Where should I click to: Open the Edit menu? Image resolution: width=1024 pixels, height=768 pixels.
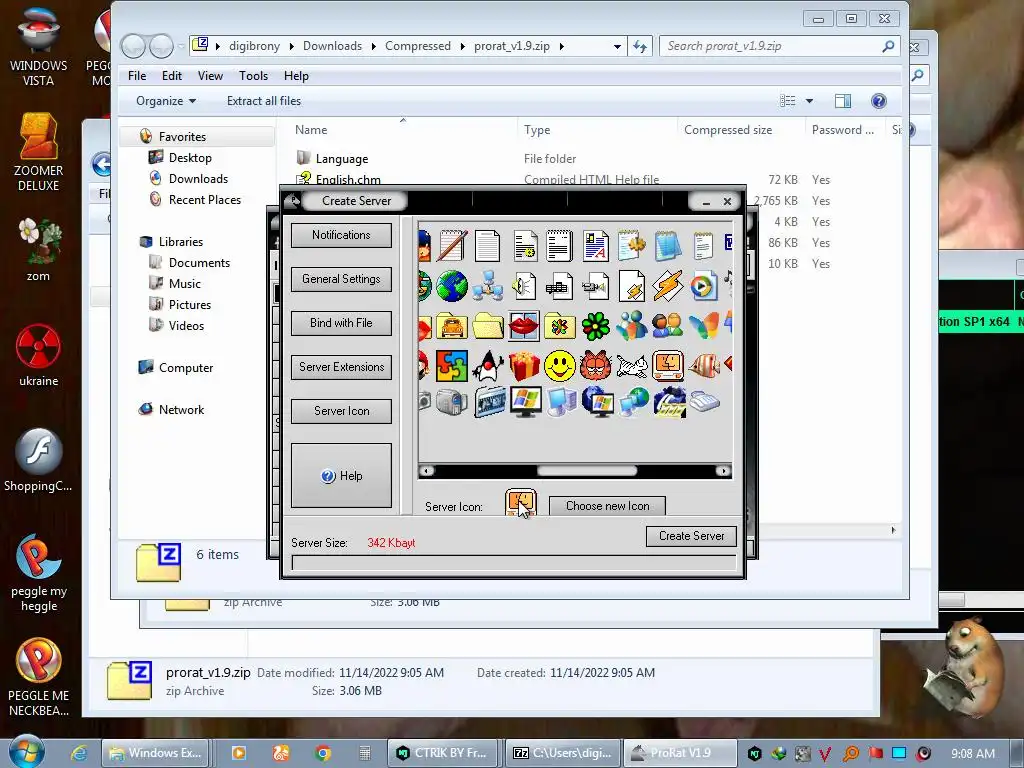172,76
